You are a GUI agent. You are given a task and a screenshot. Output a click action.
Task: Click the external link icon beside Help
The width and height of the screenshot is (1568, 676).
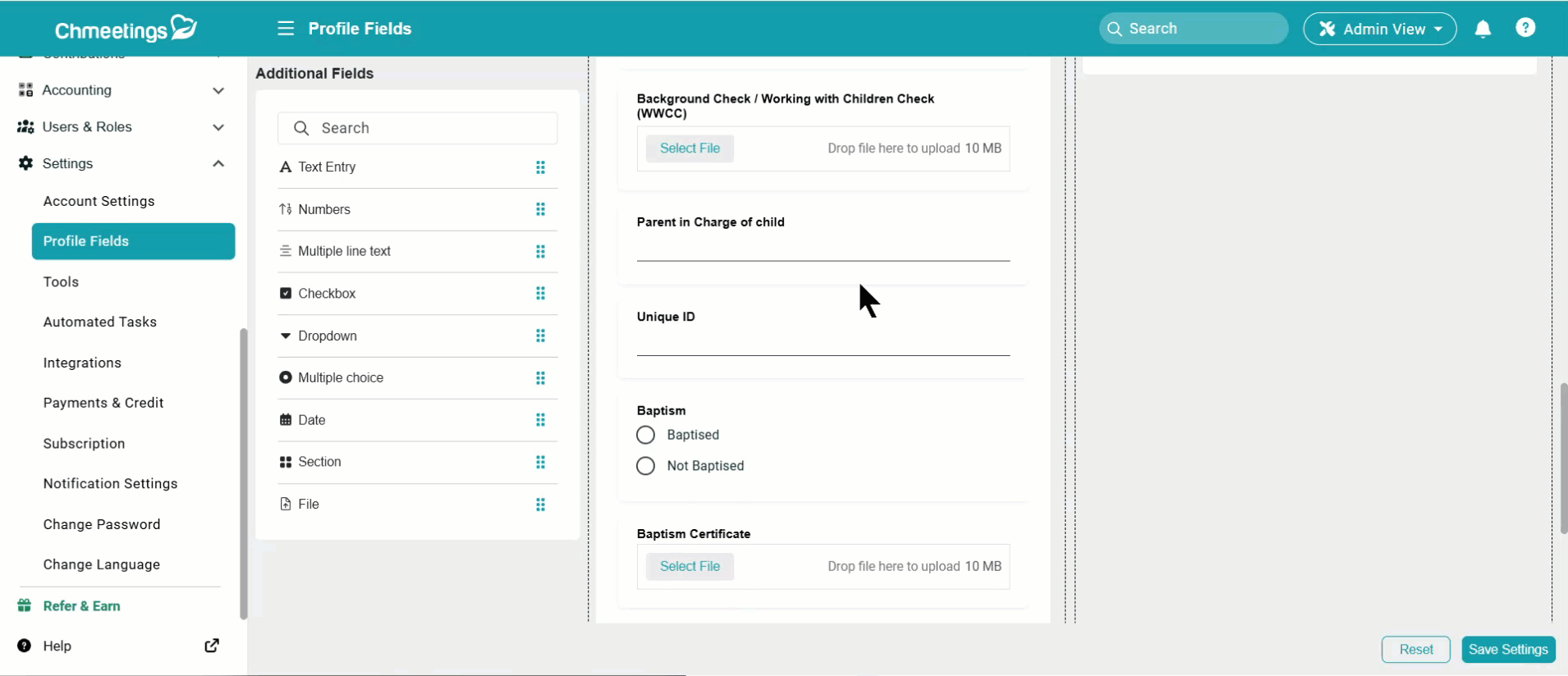pos(212,646)
